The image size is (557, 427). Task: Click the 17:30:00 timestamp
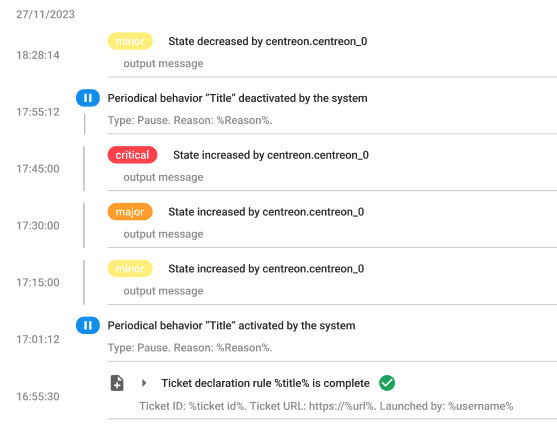point(38,226)
